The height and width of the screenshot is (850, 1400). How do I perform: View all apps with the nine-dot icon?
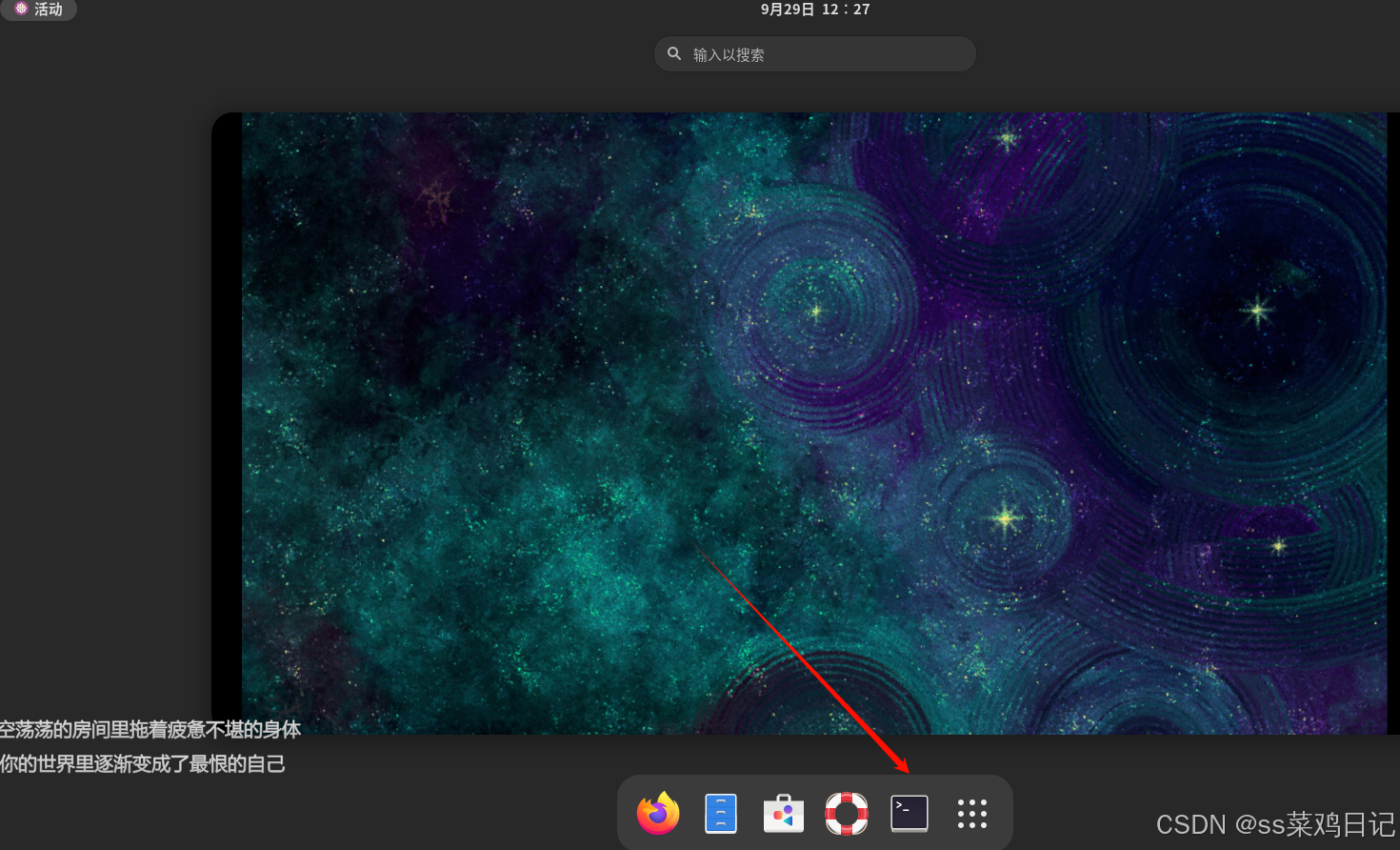(971, 813)
